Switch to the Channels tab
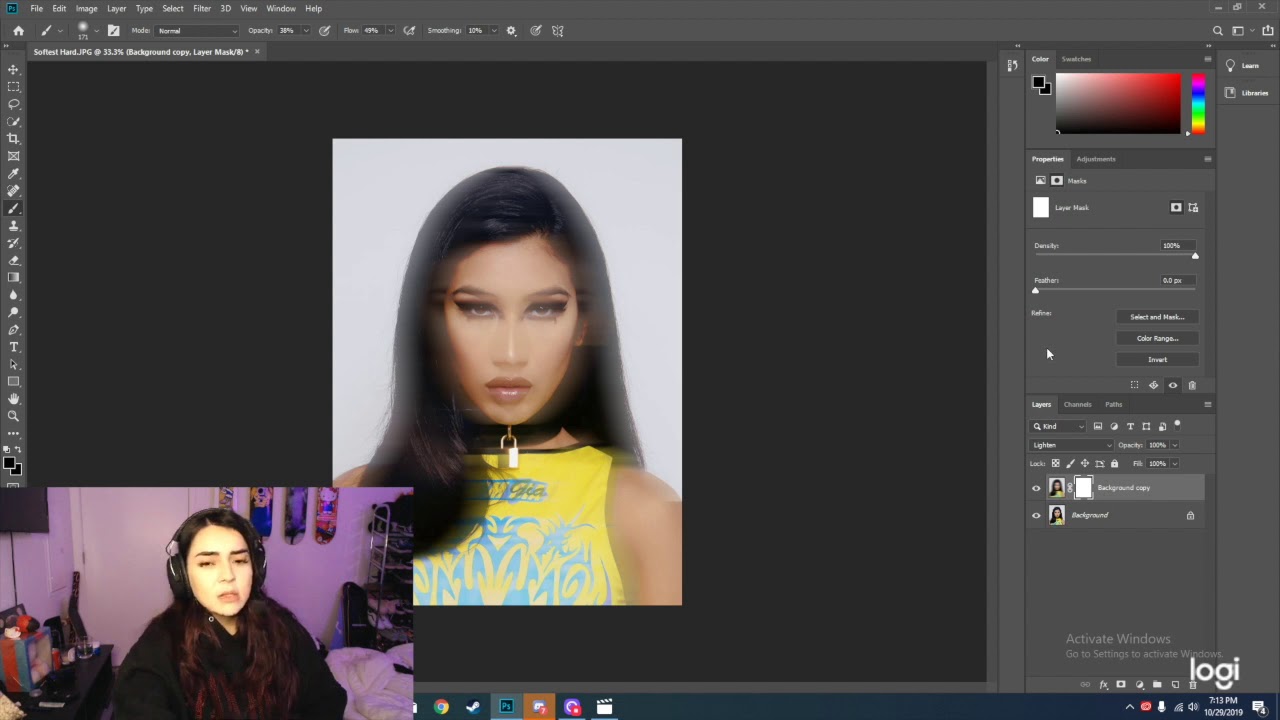Screen dimensions: 1280x720 click(x=1077, y=404)
